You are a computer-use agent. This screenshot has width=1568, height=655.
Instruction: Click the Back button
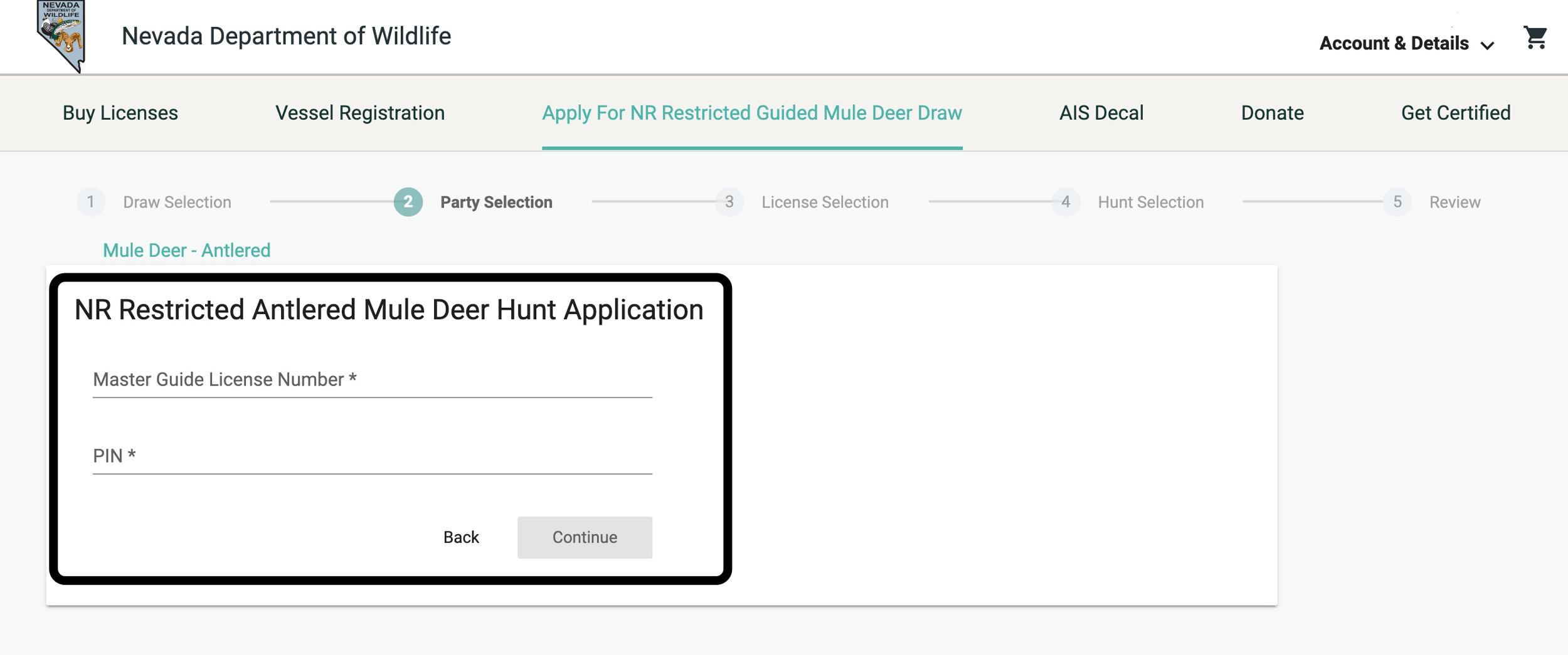click(460, 537)
